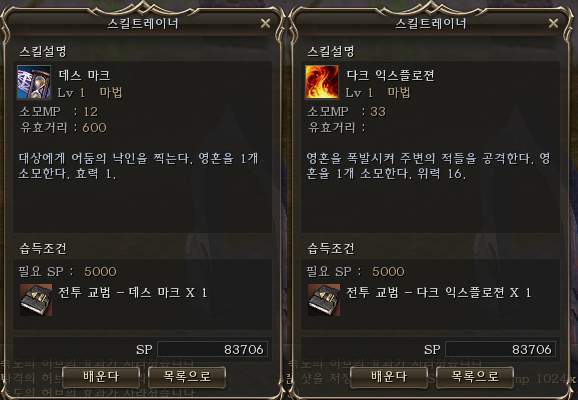This screenshot has height=400, width=578.
Task: Click the right window's 스킬트레이너 title bar
Action: click(431, 24)
